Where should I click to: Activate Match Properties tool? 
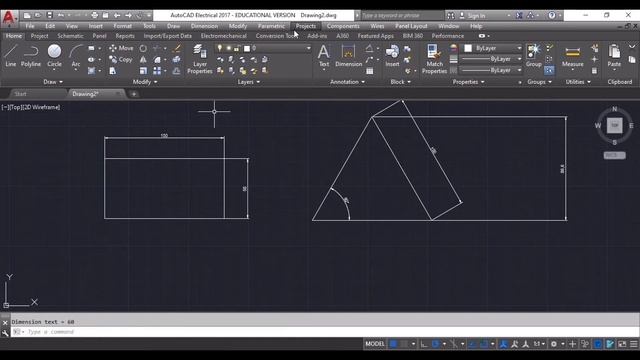(x=434, y=59)
